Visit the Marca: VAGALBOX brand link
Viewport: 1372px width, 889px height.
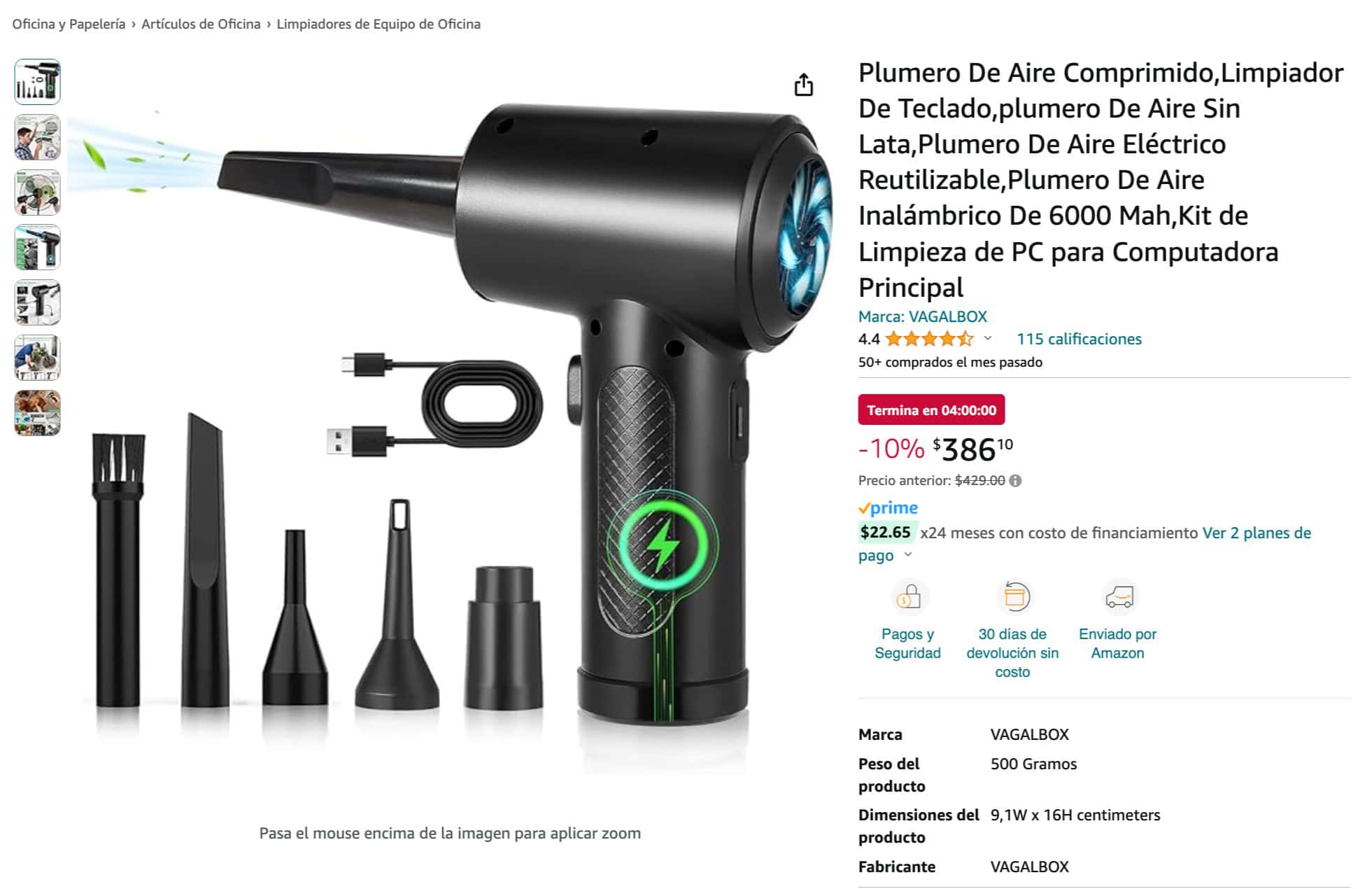point(922,316)
